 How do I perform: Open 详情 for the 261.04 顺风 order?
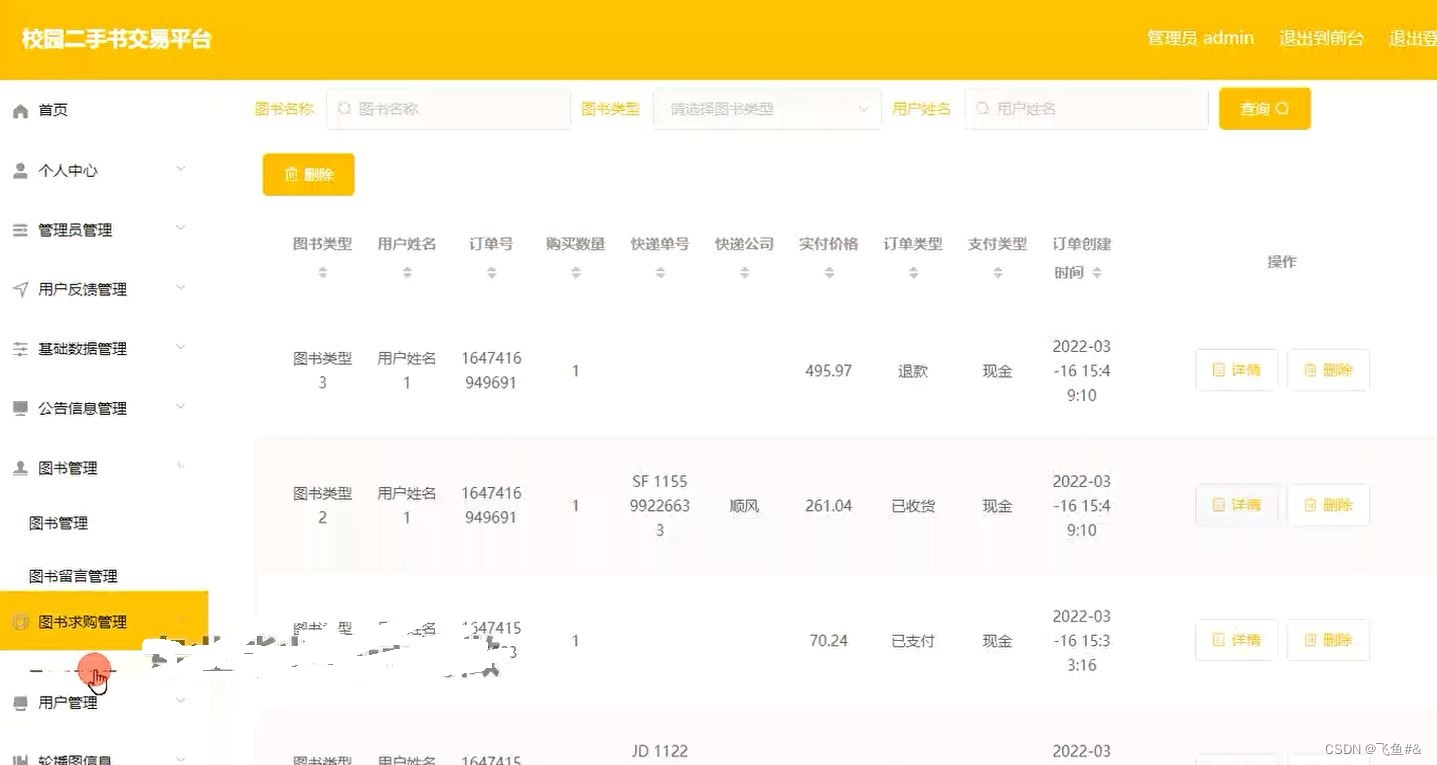pos(1236,505)
